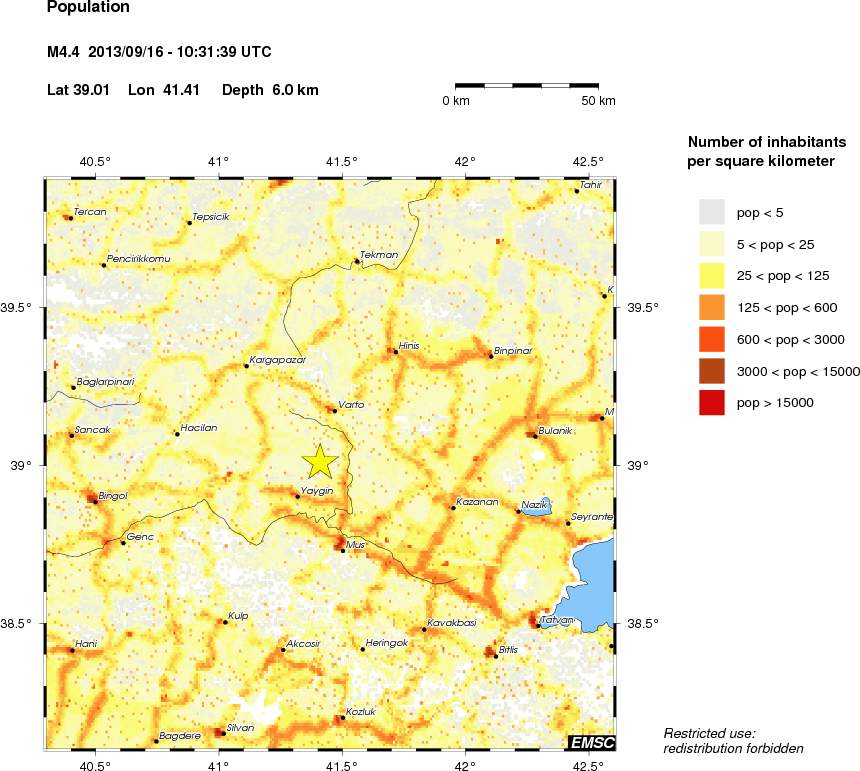Select the Bitlis city marker
Viewport: 860px width, 771px height.
pos(496,656)
